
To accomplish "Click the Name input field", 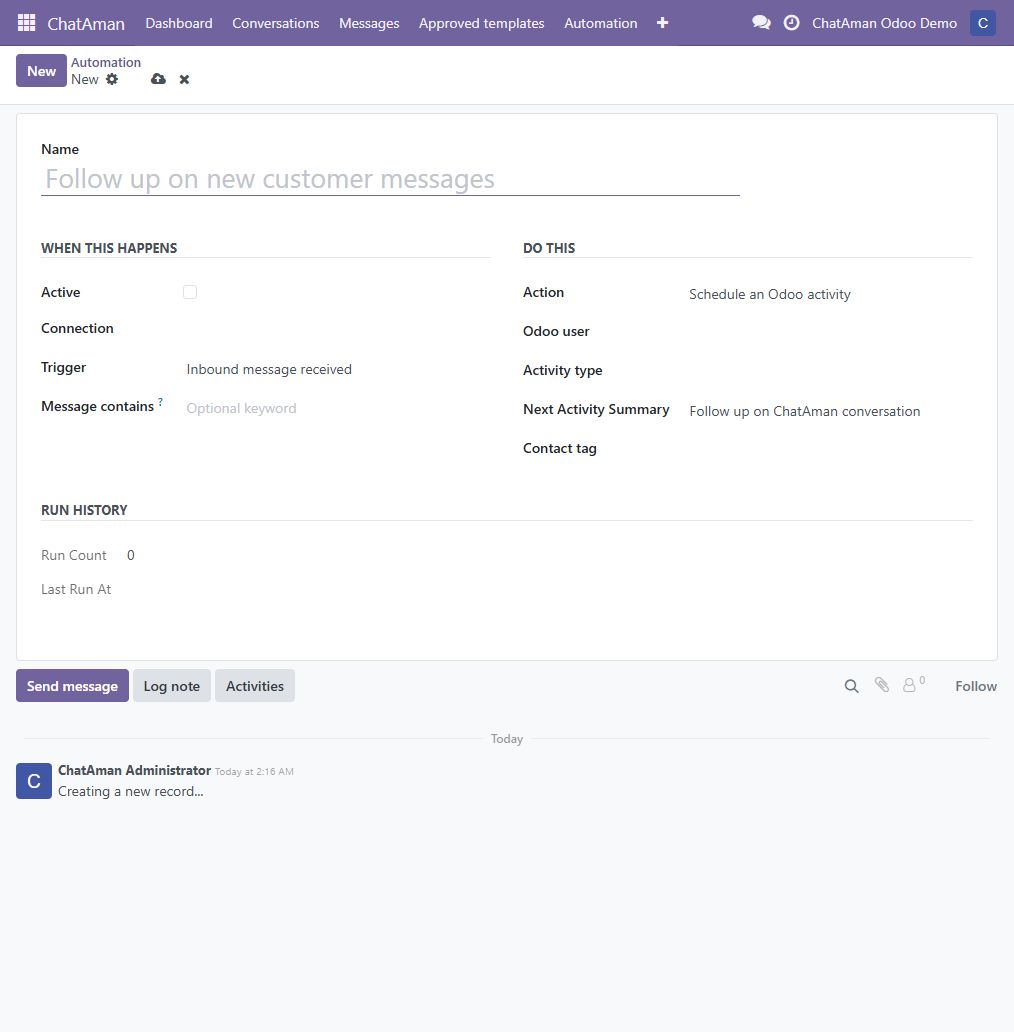I will 390,179.
